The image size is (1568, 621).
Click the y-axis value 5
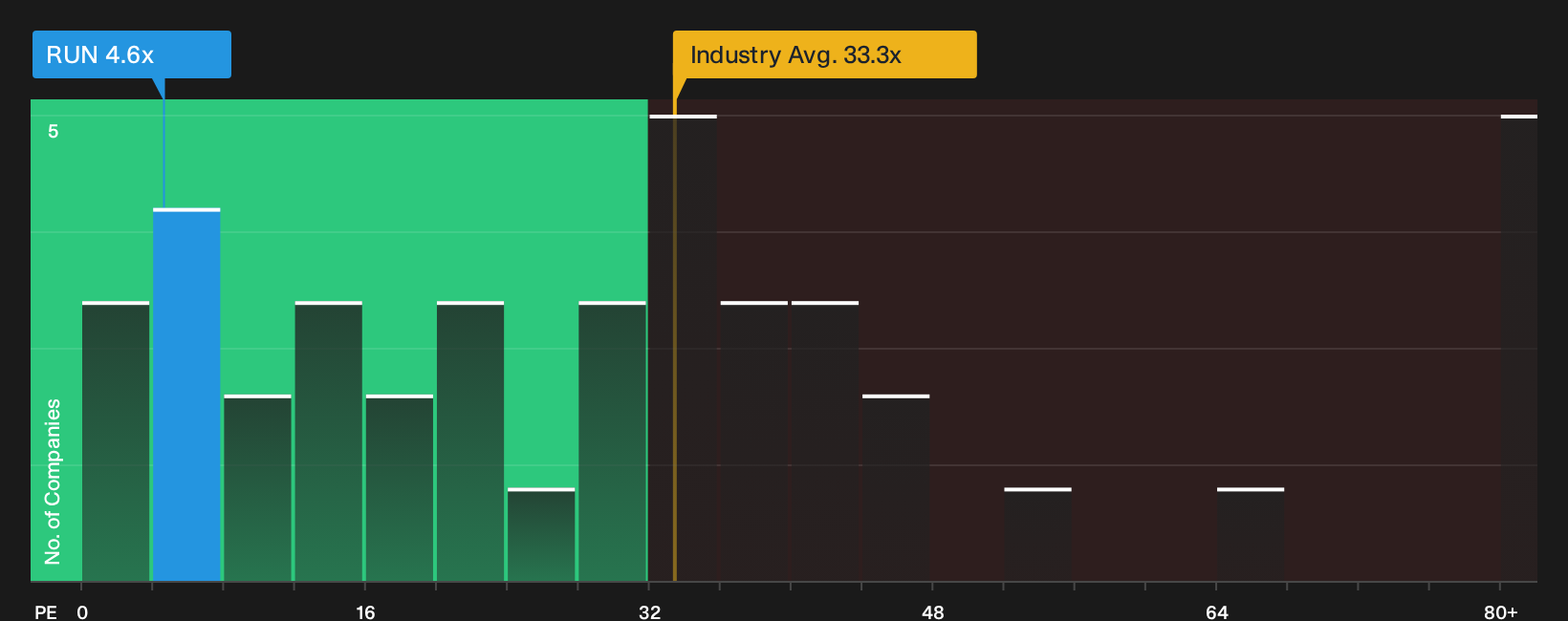pos(54,131)
